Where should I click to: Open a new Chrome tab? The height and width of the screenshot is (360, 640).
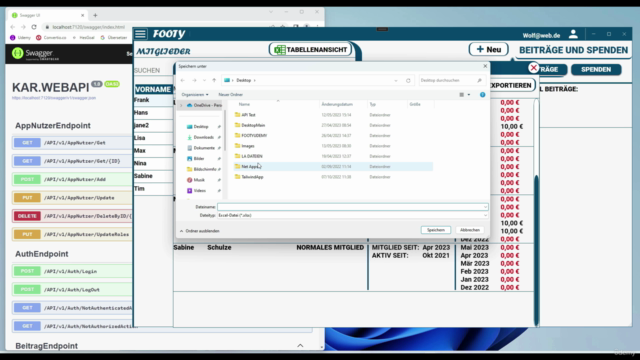coord(95,15)
